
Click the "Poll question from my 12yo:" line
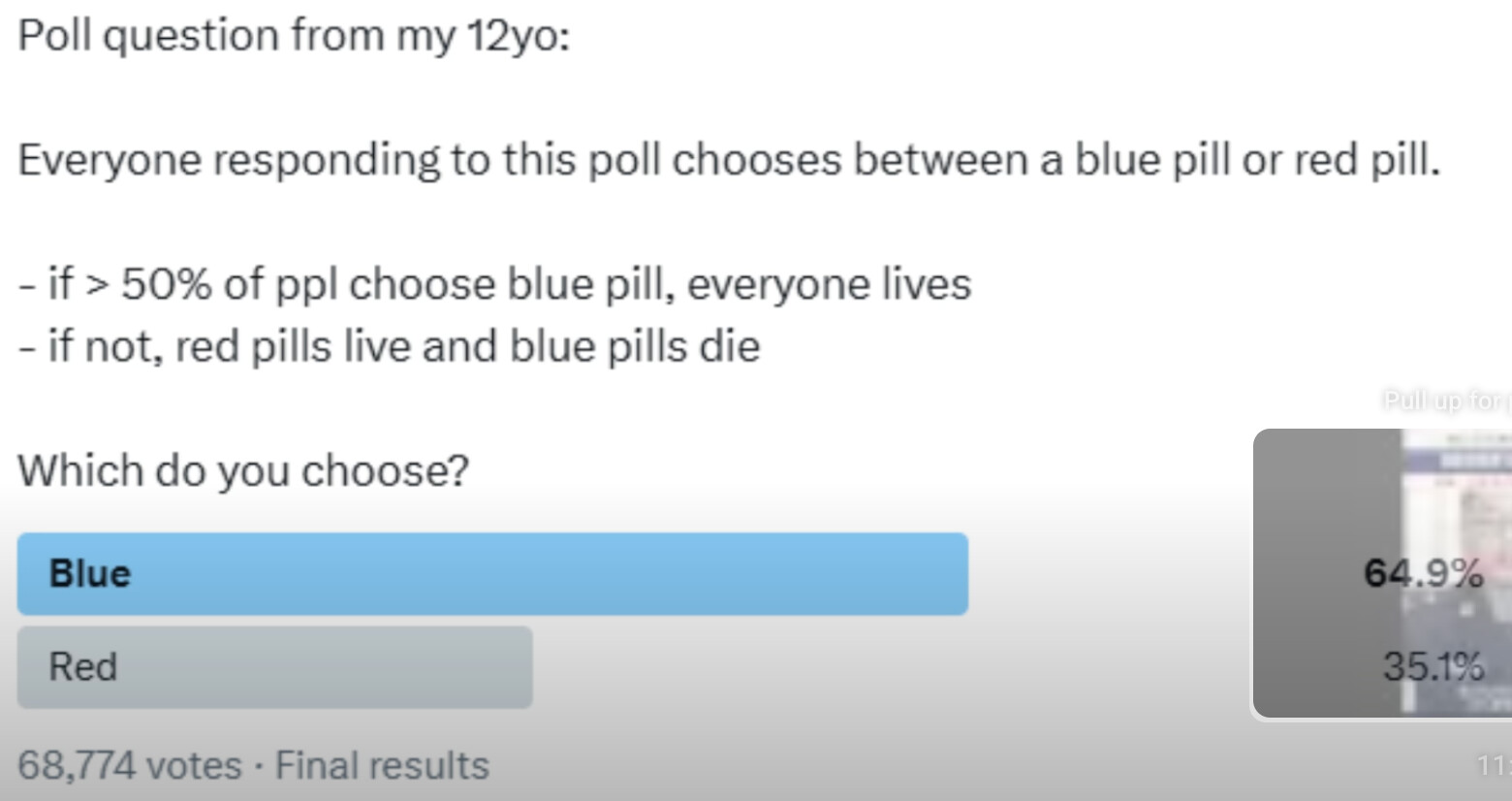click(x=294, y=36)
